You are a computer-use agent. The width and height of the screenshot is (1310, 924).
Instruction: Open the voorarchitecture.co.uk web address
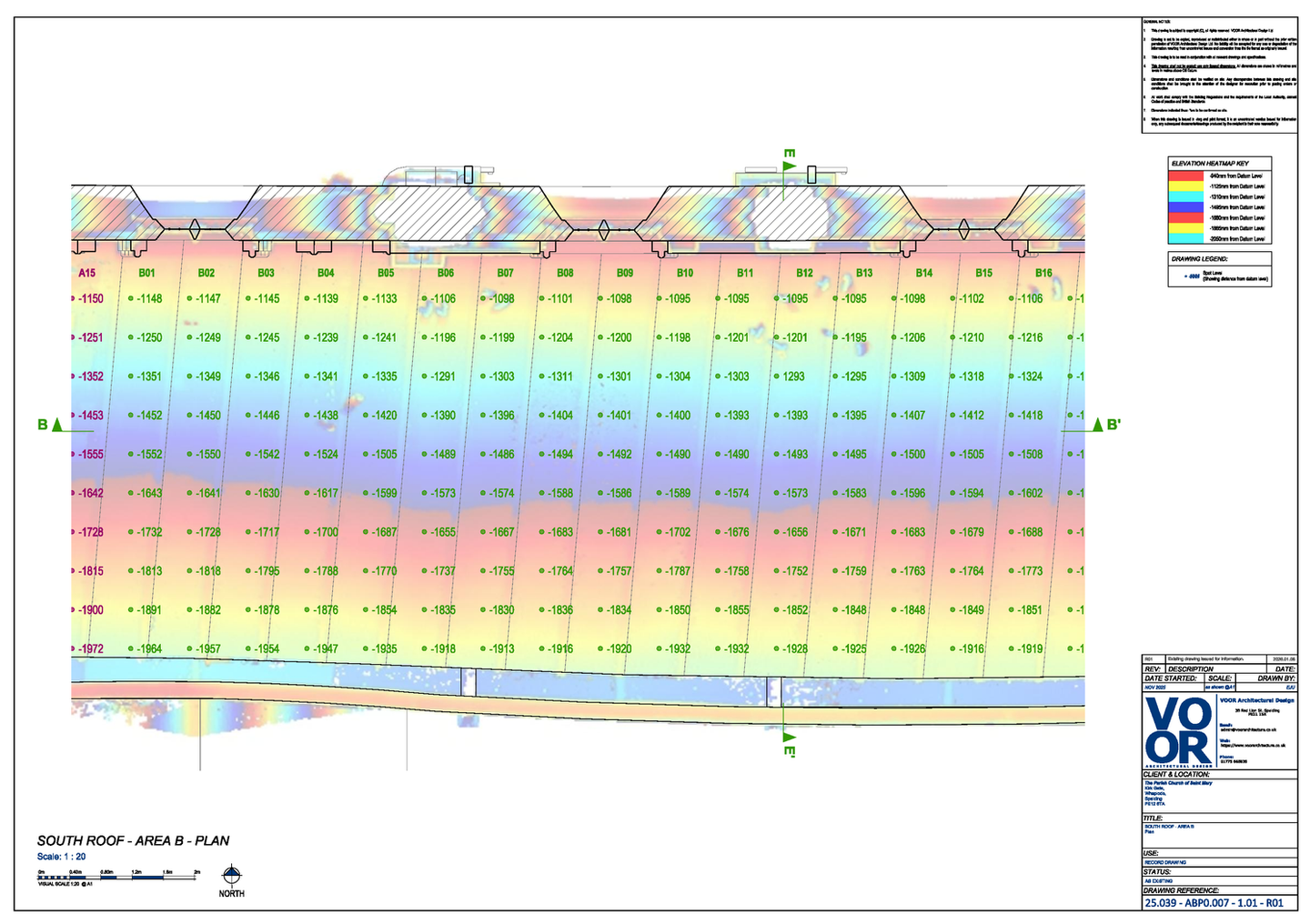[x=1252, y=745]
